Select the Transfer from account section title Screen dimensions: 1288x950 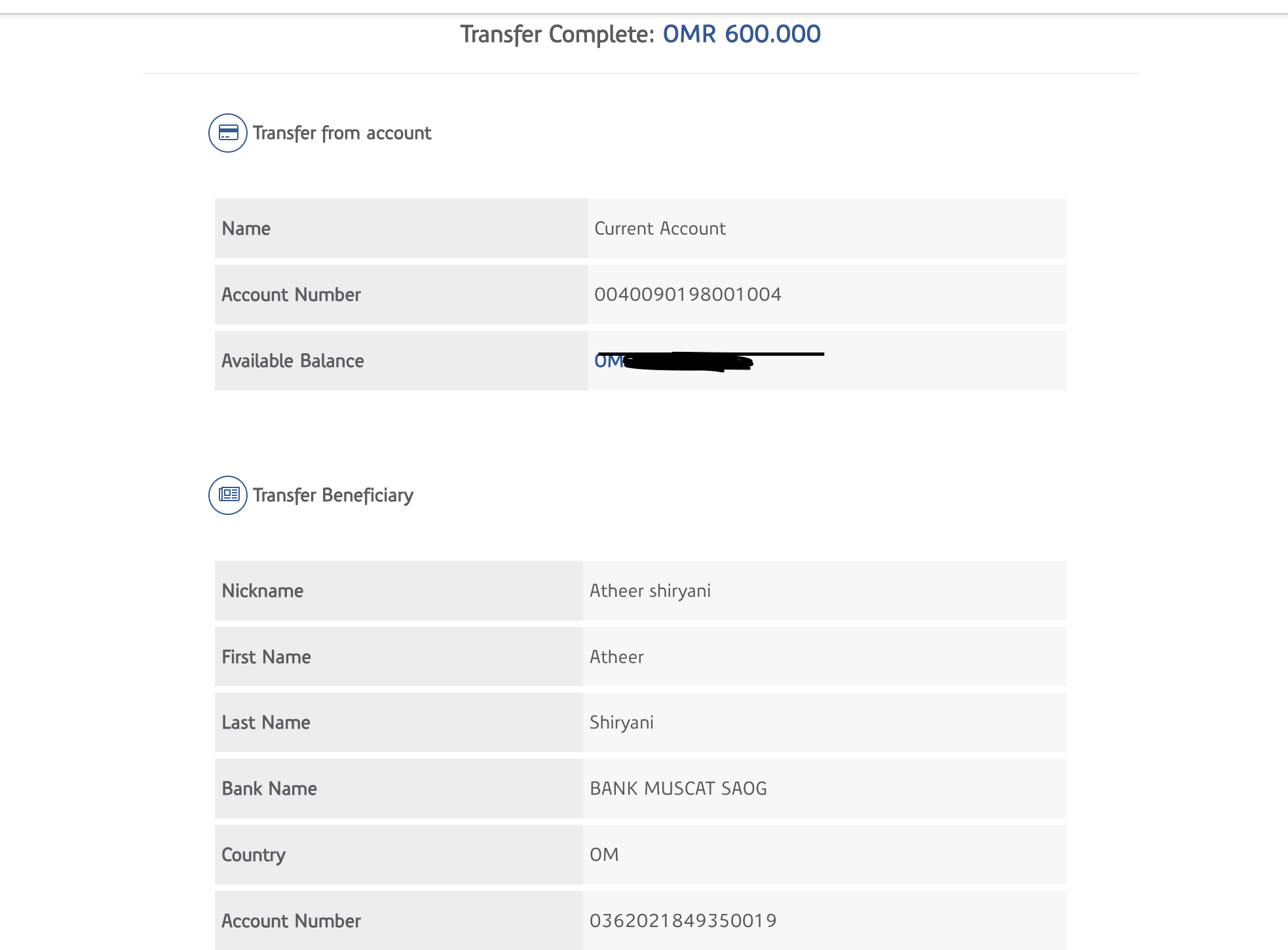click(x=342, y=133)
